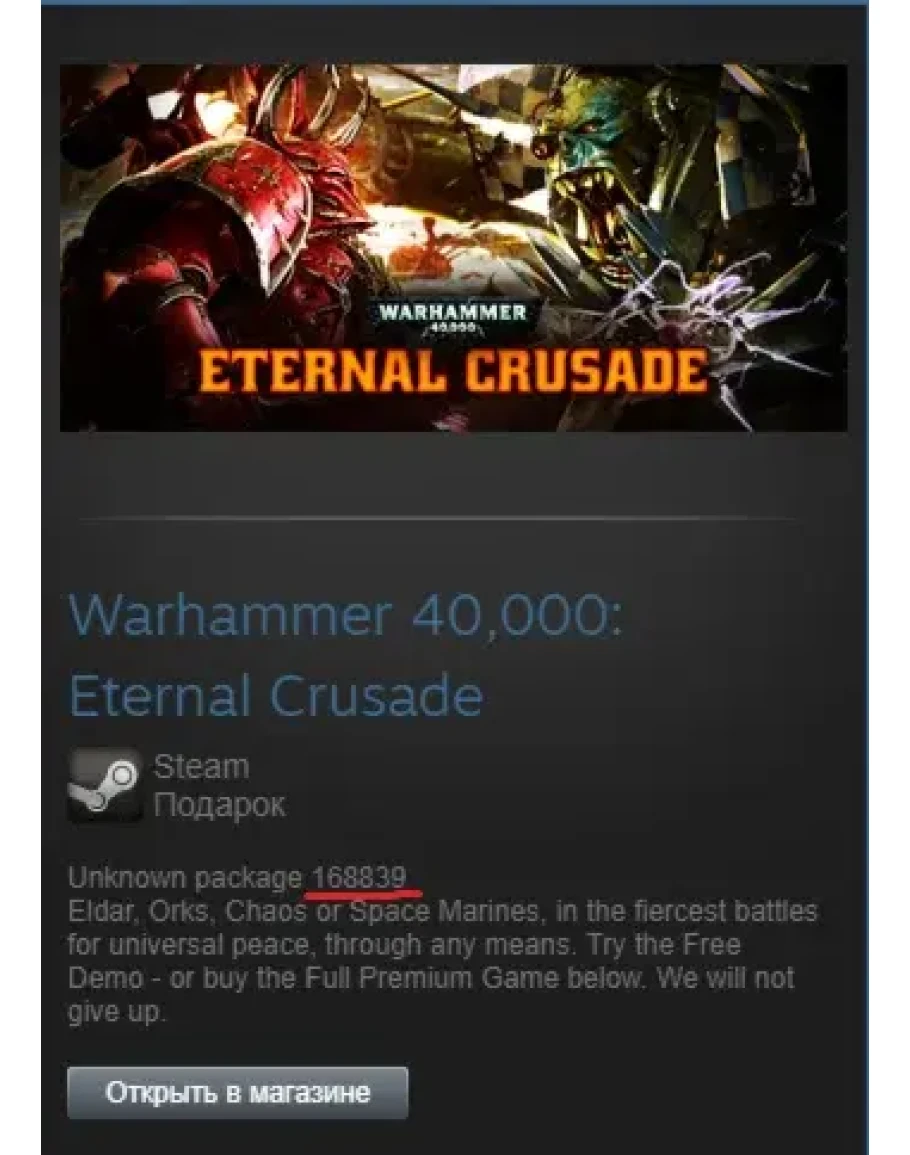Click Full Premium Game in the description
910x1155 pixels.
[x=432, y=978]
